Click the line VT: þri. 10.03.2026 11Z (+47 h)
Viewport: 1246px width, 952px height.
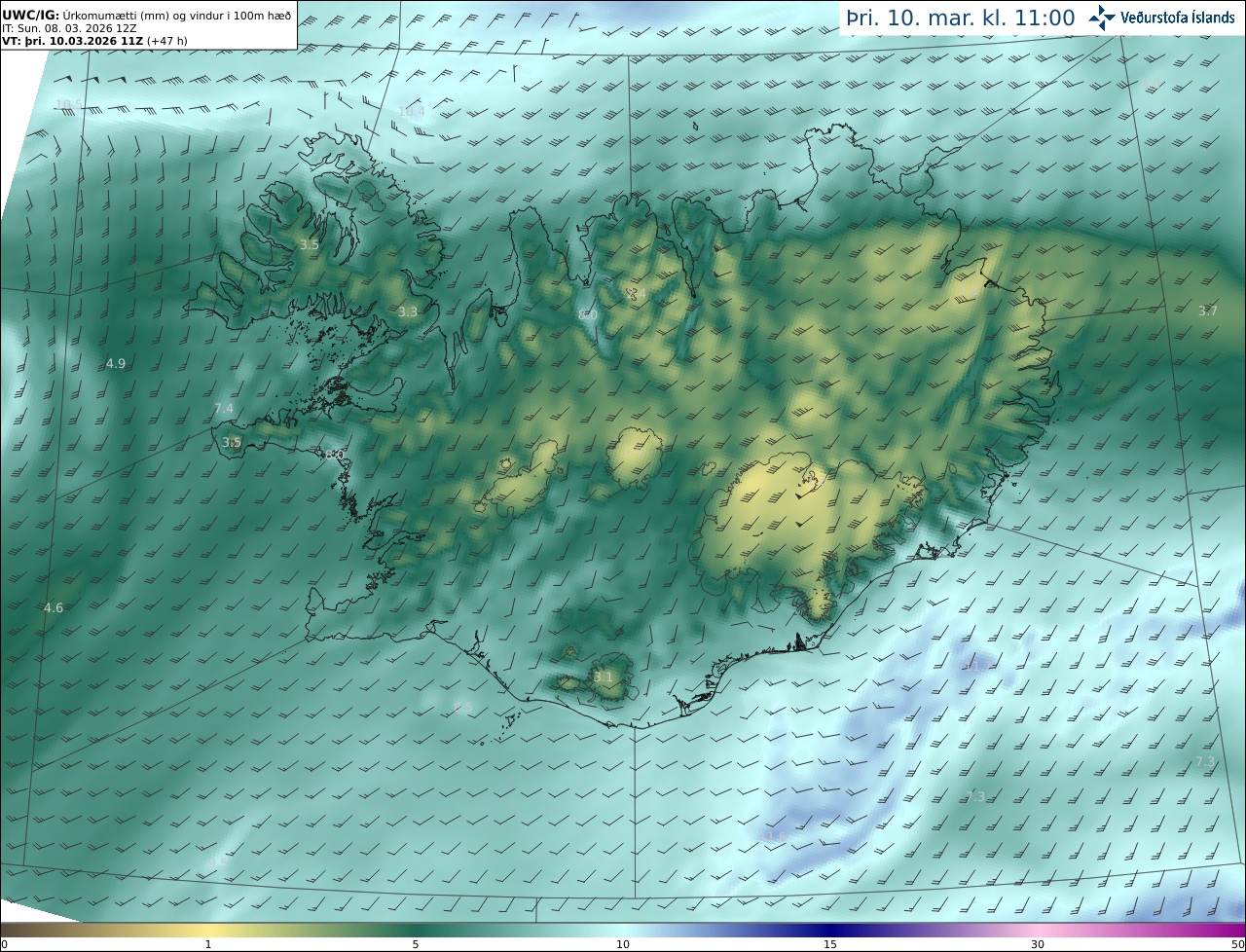[94, 41]
